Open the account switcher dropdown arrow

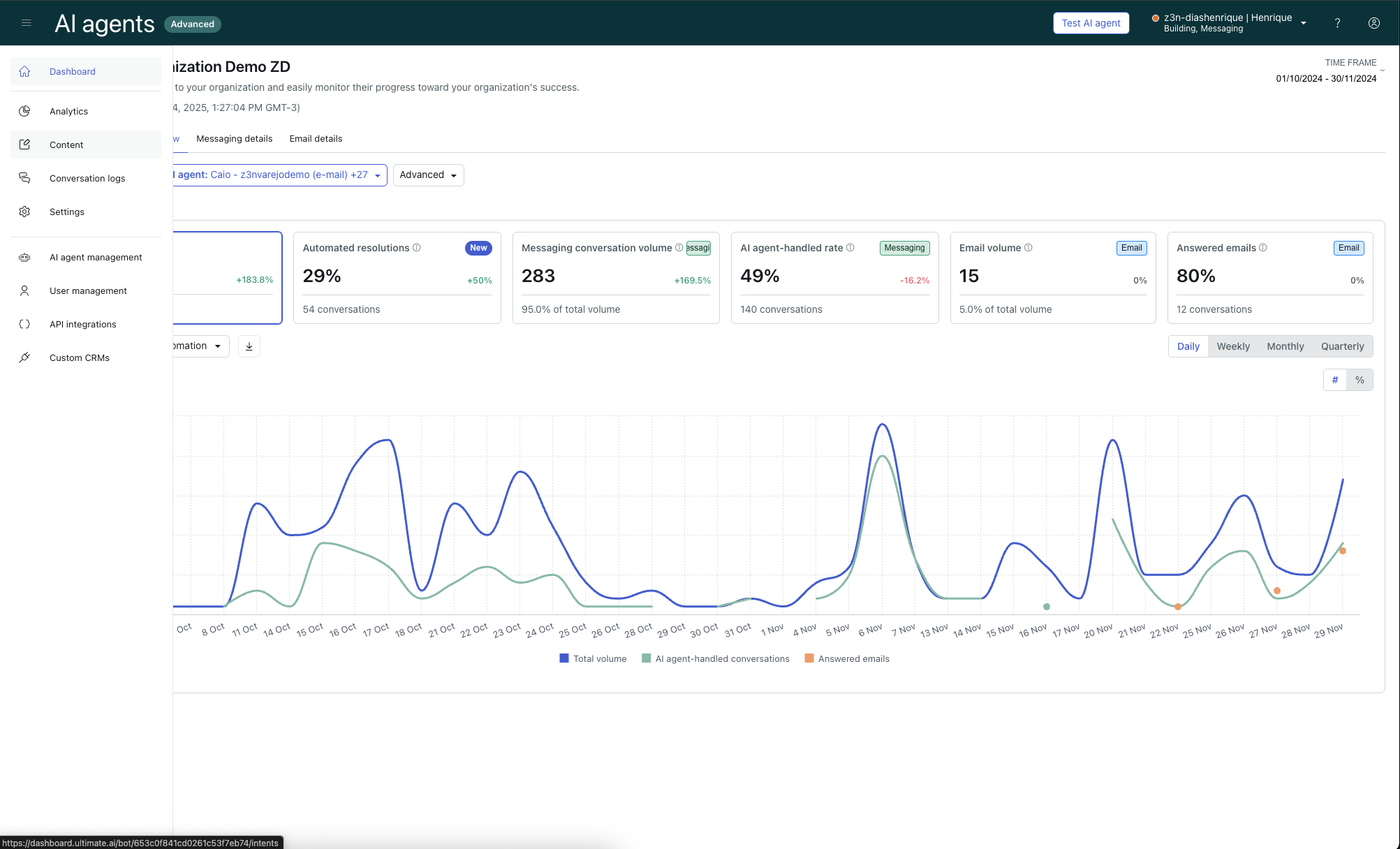[1304, 23]
